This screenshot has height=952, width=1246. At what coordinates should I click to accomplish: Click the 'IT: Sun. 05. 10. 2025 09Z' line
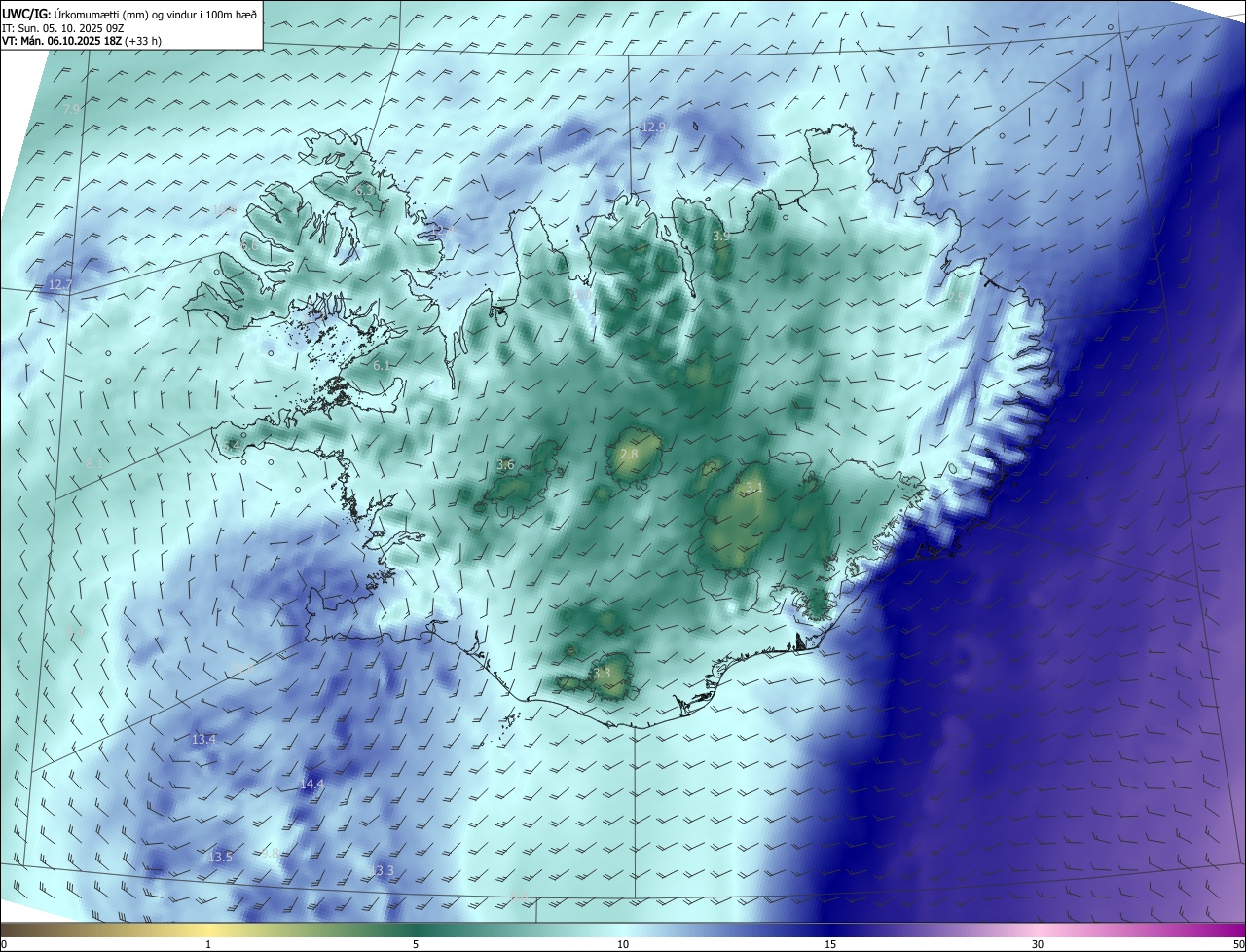[x=62, y=28]
